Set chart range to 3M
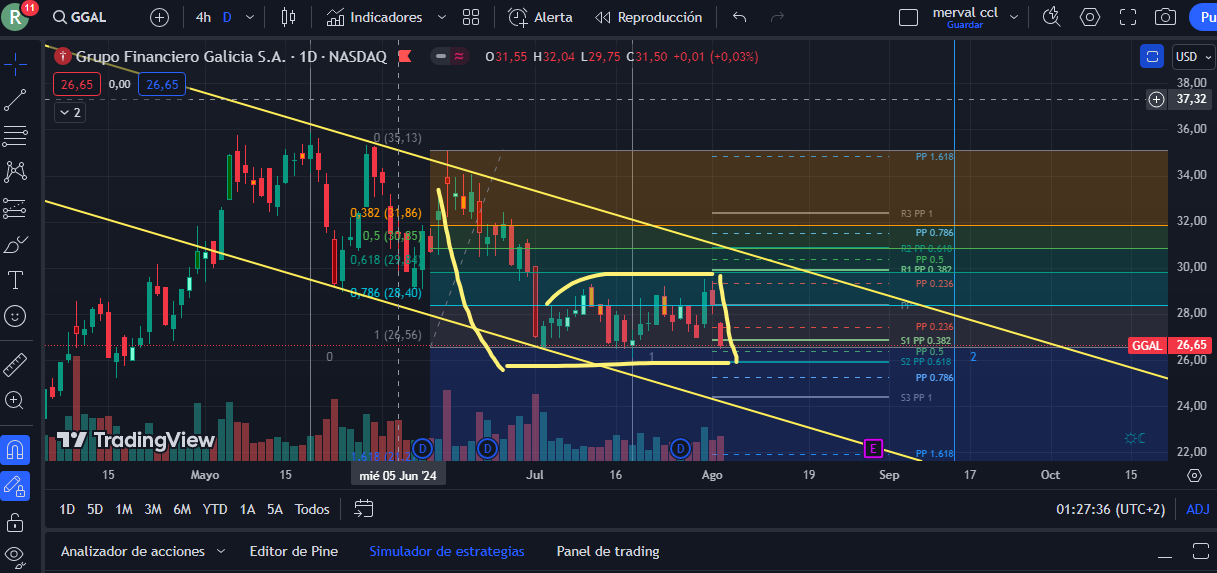1217x573 pixels. (153, 509)
